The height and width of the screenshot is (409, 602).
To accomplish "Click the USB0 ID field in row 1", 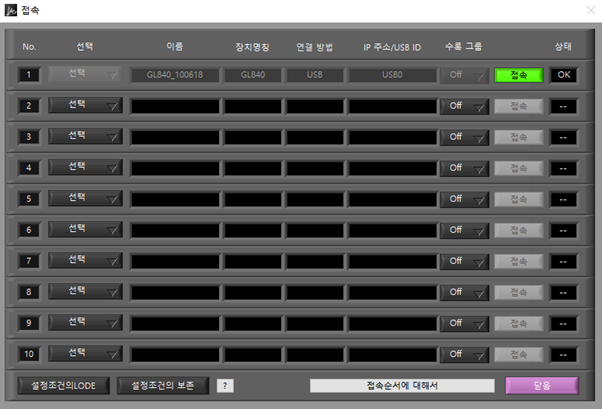I will click(x=392, y=75).
